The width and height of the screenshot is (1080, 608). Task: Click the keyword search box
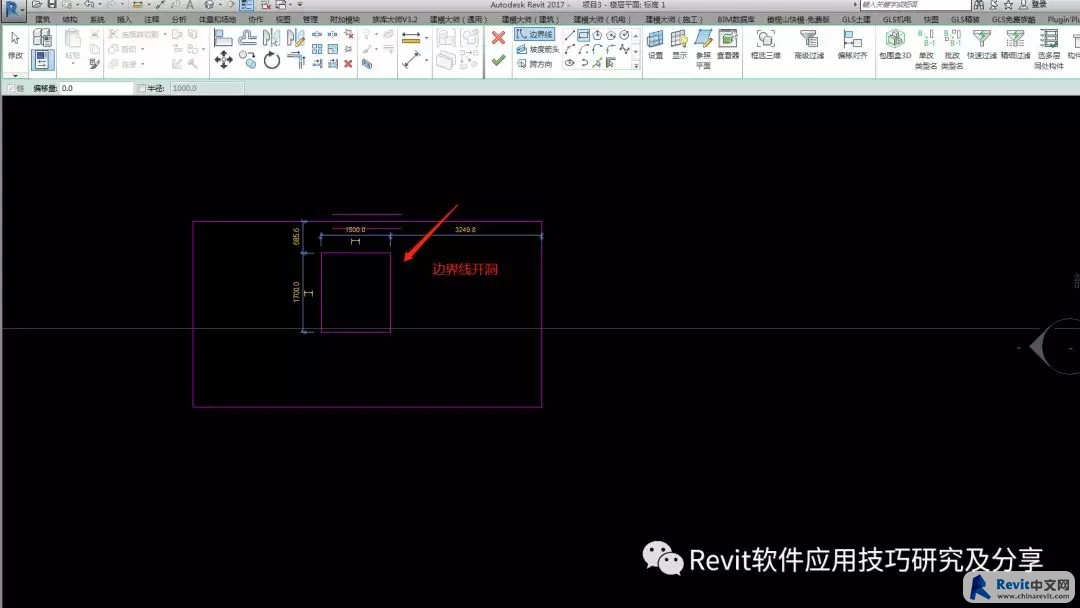coord(914,4)
